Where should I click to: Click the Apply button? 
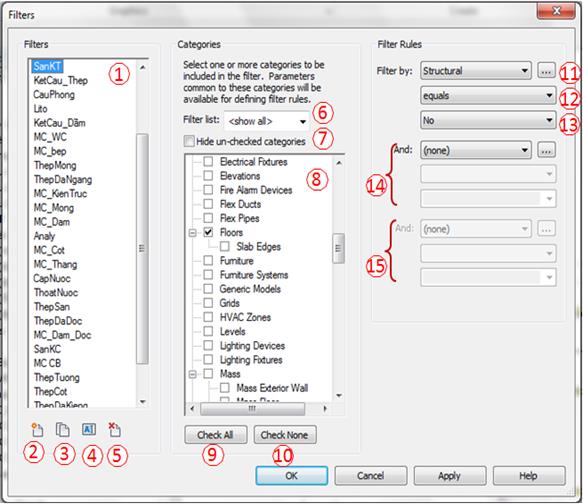(x=450, y=476)
